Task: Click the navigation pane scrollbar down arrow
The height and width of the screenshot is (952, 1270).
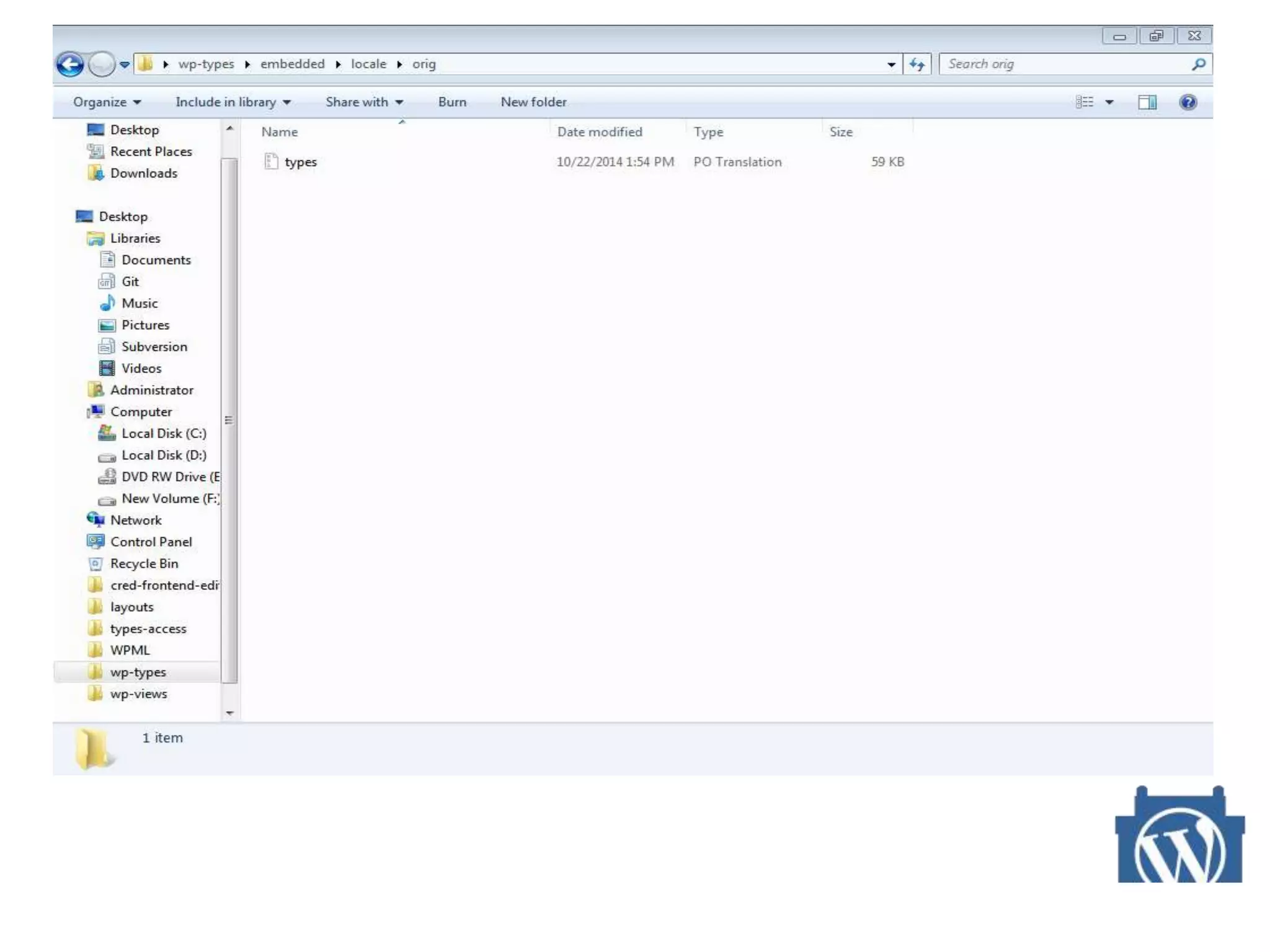Action: pyautogui.click(x=229, y=713)
